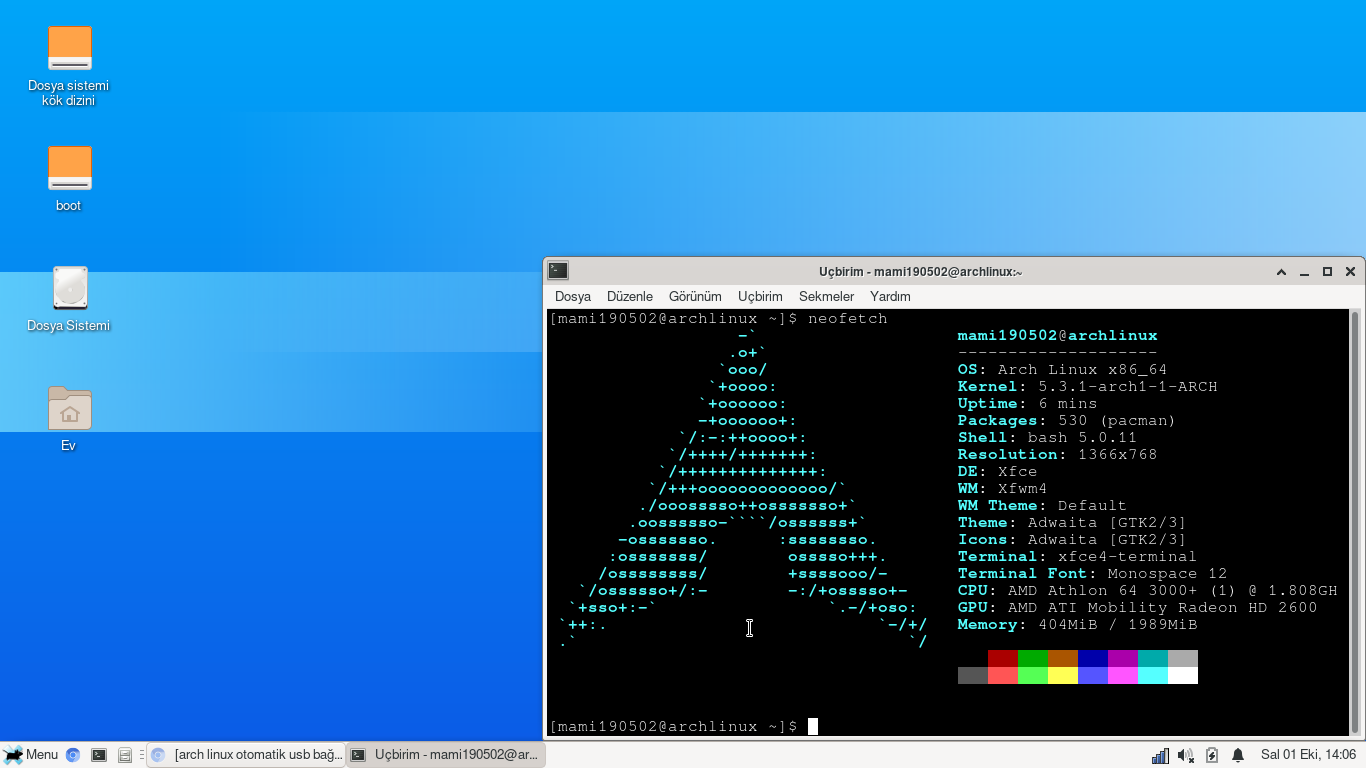Open the network signal tray icon

1160,755
